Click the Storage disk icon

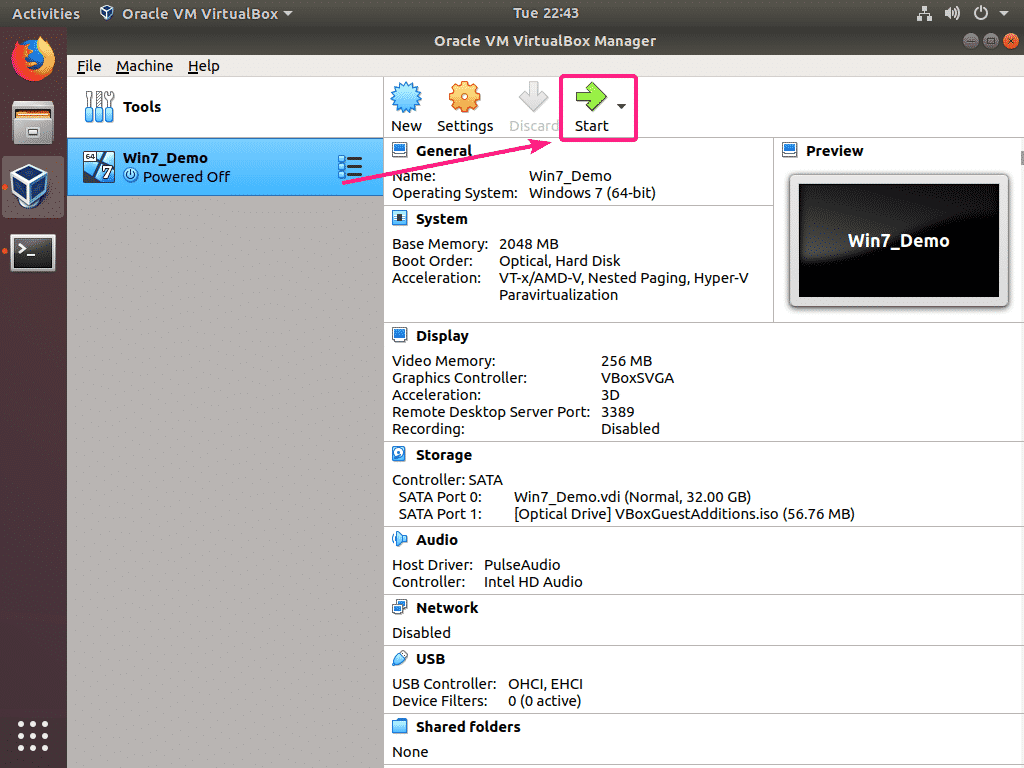(x=399, y=454)
